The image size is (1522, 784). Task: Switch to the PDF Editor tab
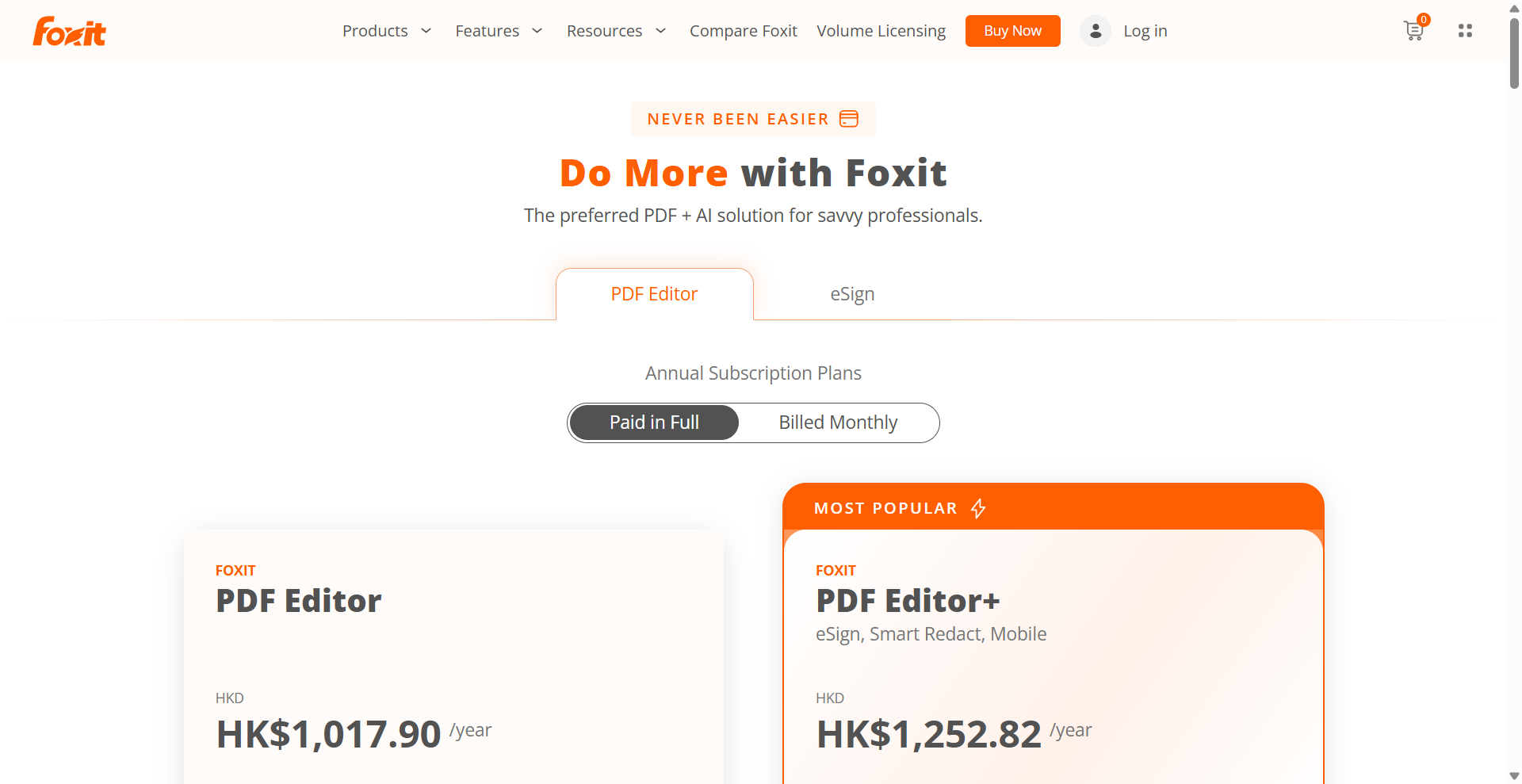654,293
